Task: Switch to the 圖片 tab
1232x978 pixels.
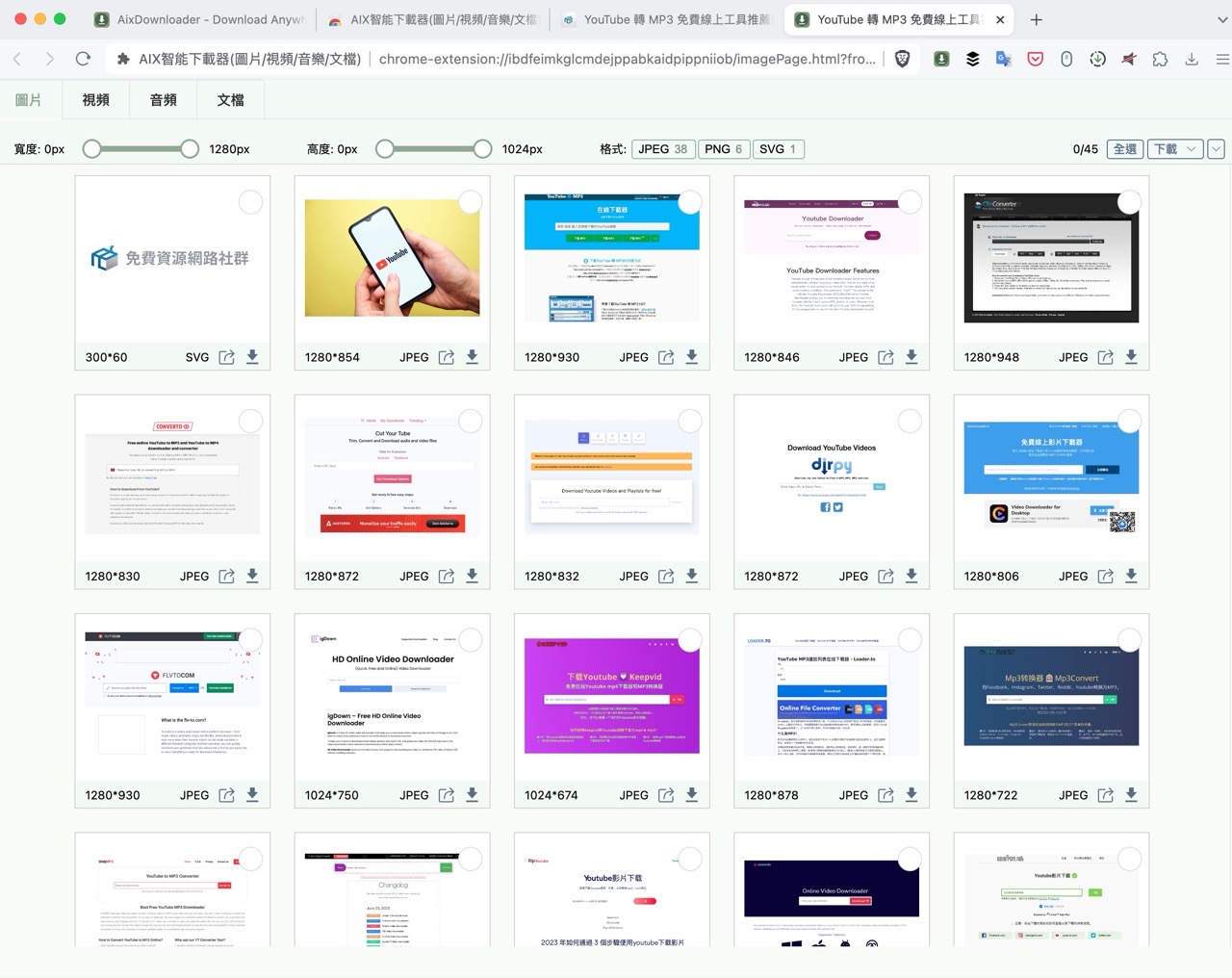Action: pos(29,100)
